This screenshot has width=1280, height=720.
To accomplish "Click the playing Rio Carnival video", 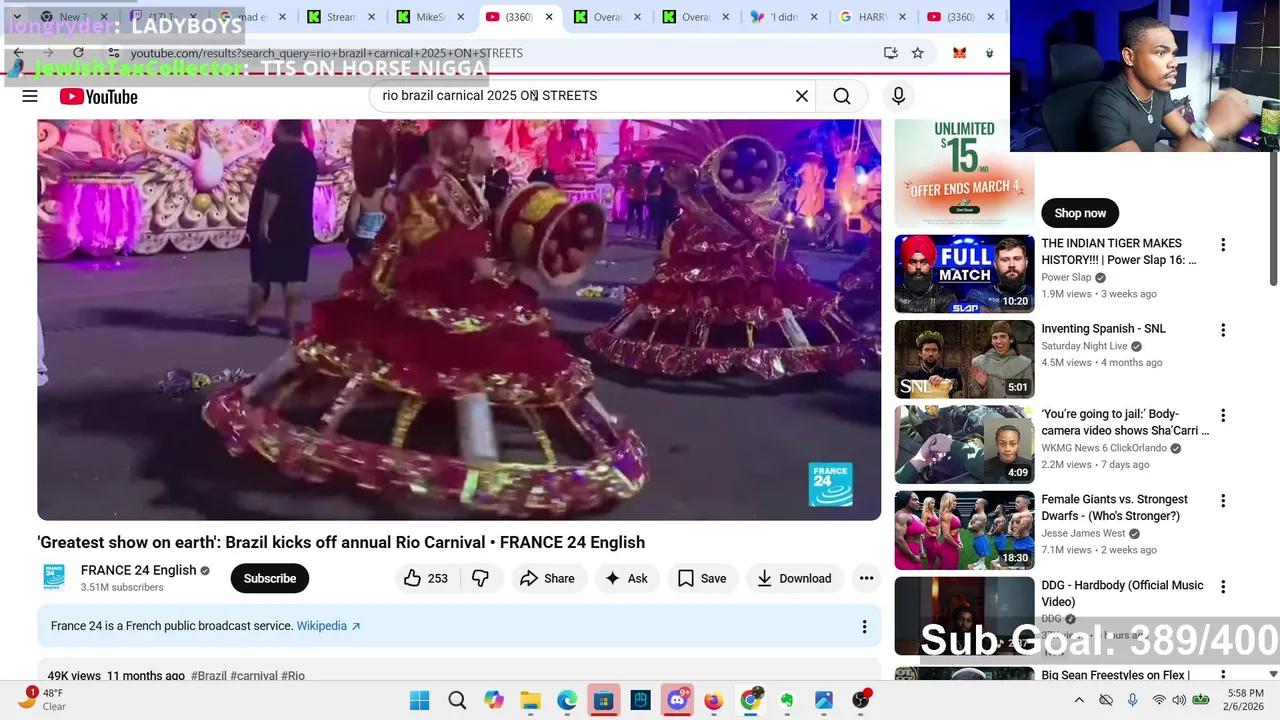I will pyautogui.click(x=459, y=320).
